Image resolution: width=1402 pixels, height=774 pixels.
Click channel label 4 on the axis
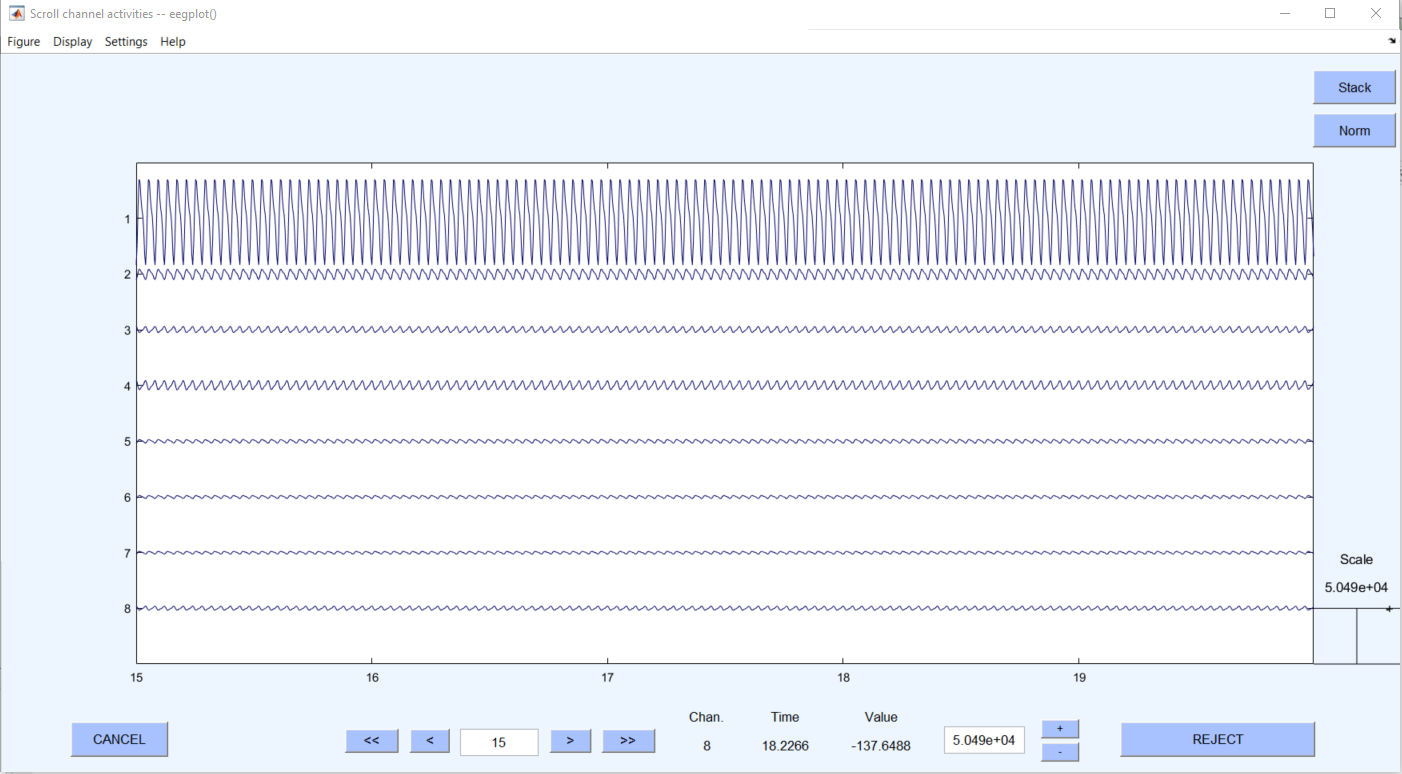point(128,386)
